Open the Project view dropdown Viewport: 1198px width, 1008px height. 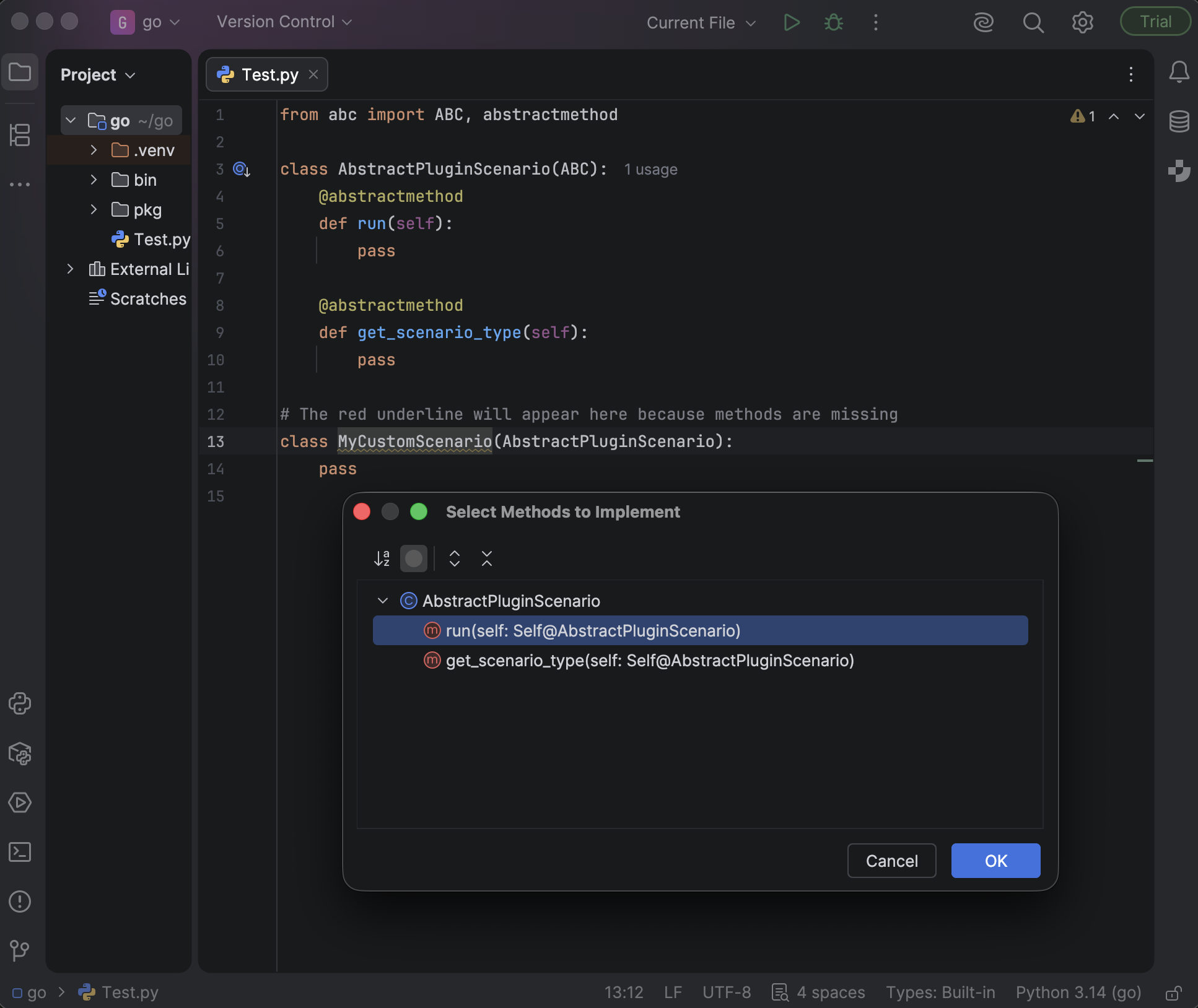click(x=98, y=75)
